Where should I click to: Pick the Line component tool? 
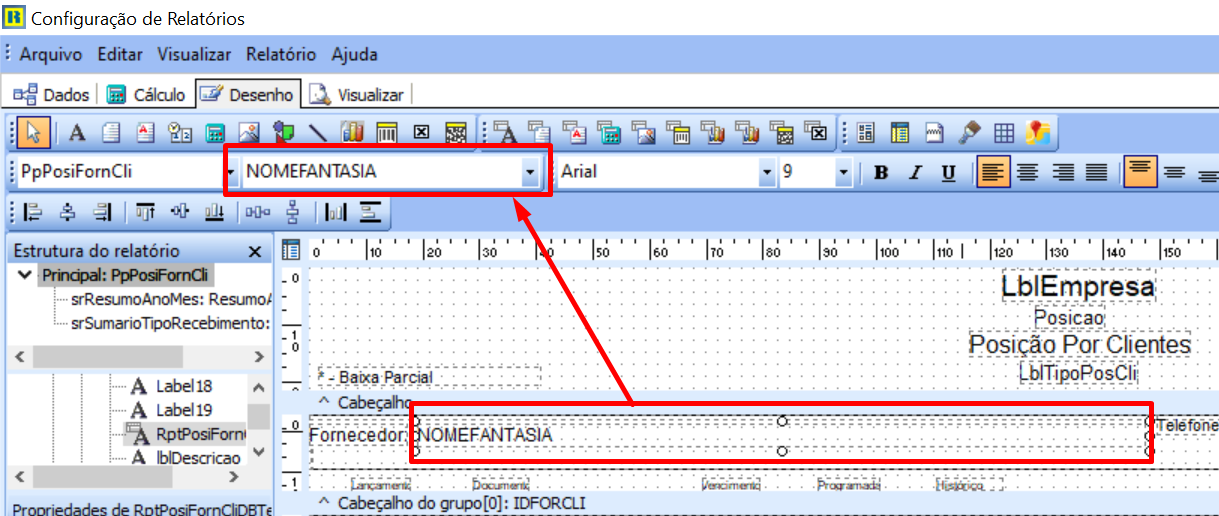[318, 131]
